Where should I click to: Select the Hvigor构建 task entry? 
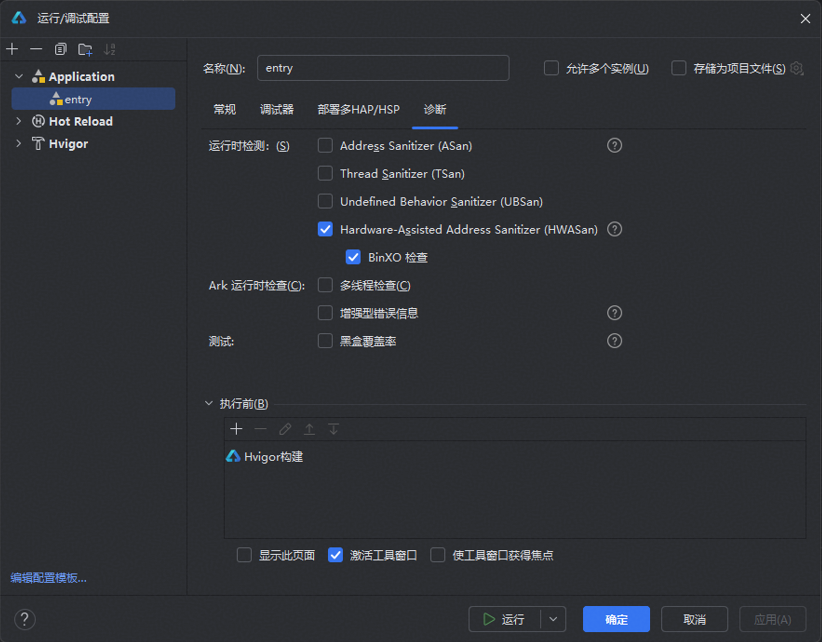[x=265, y=456]
